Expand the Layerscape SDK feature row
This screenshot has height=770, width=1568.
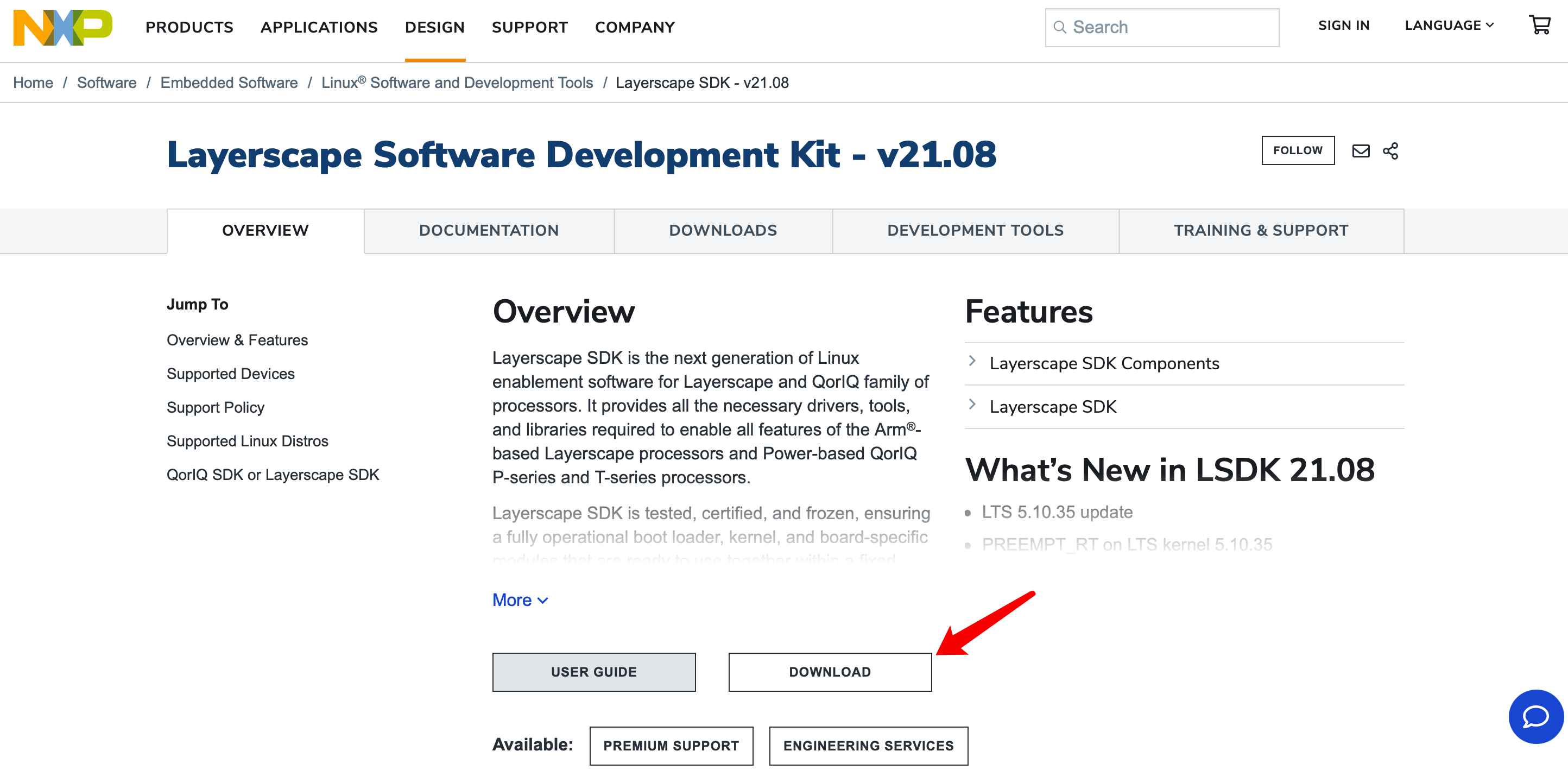[1052, 407]
